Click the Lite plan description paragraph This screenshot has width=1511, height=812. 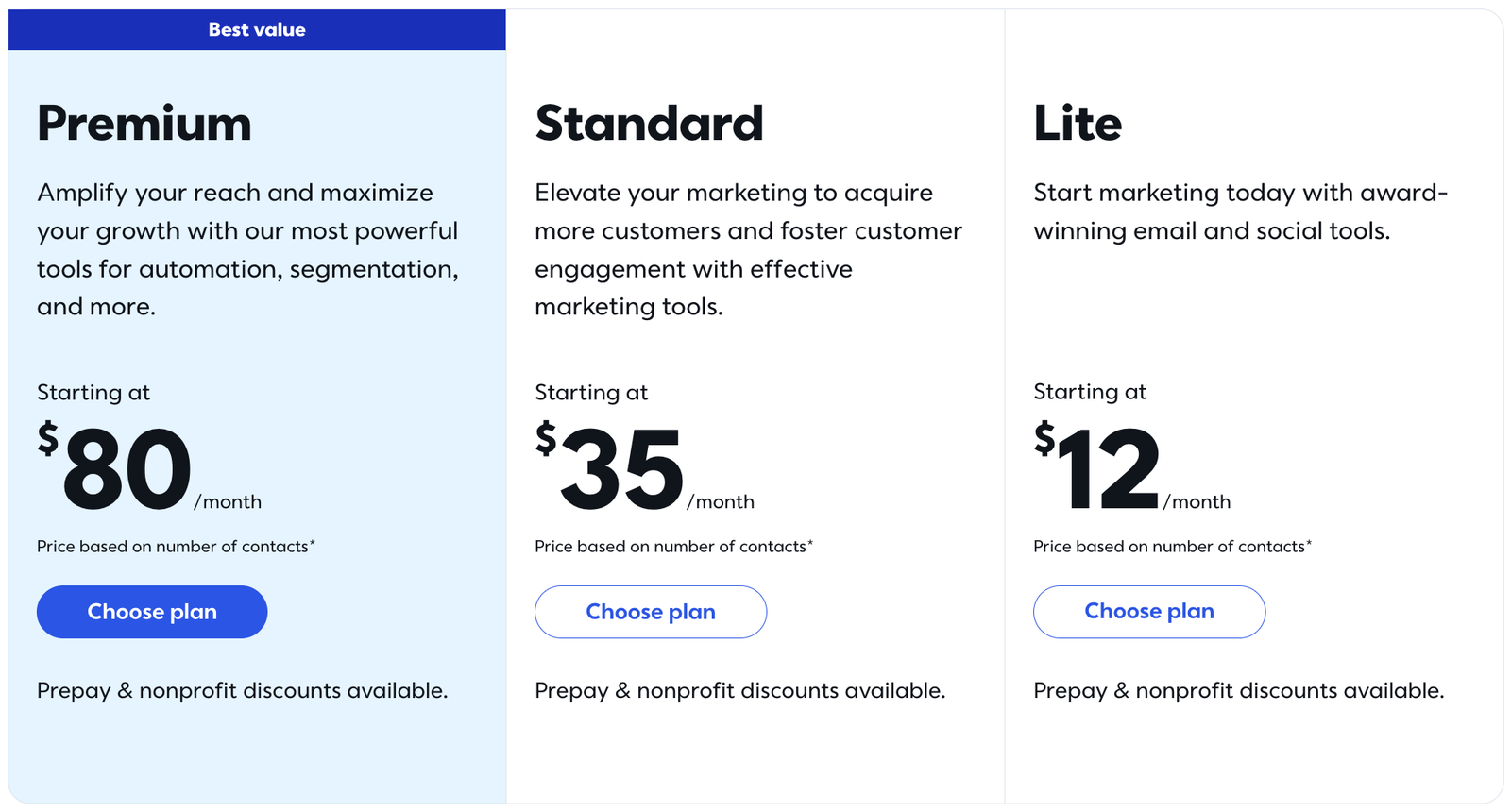pos(1239,212)
